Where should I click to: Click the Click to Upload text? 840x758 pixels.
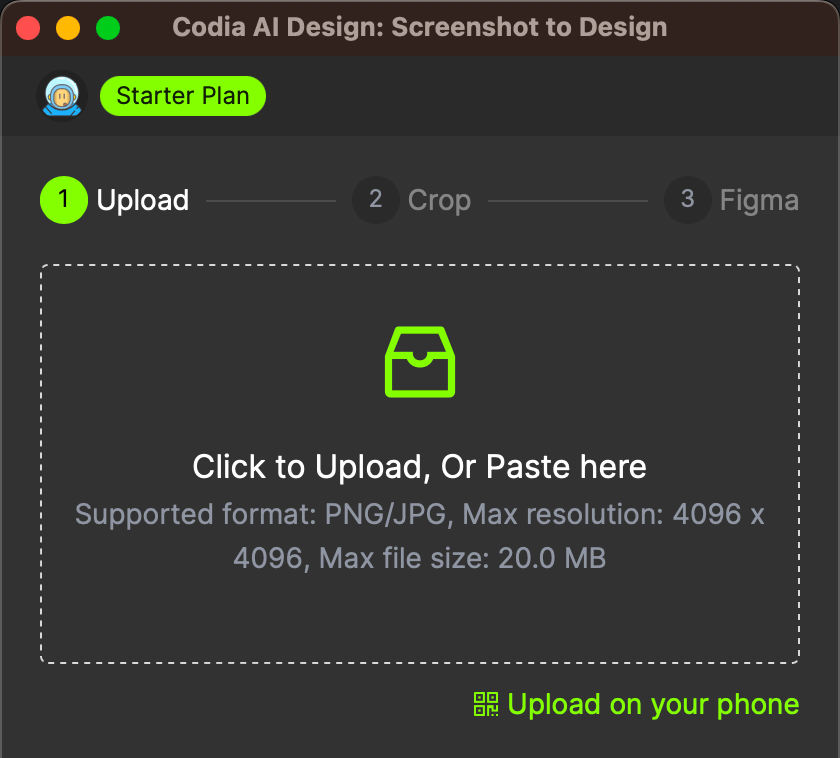pyautogui.click(x=419, y=466)
